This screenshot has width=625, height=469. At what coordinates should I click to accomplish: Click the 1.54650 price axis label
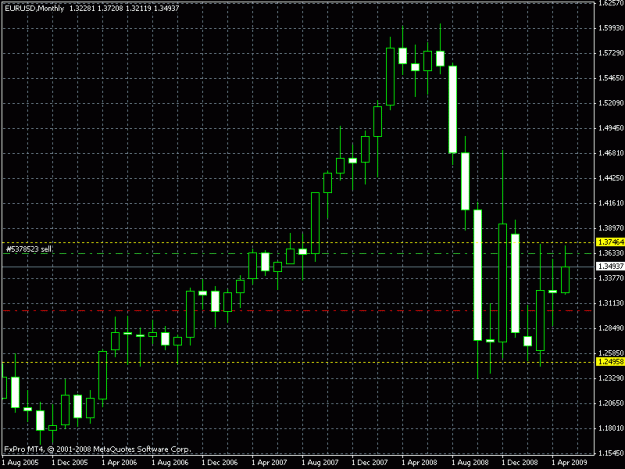(x=611, y=78)
